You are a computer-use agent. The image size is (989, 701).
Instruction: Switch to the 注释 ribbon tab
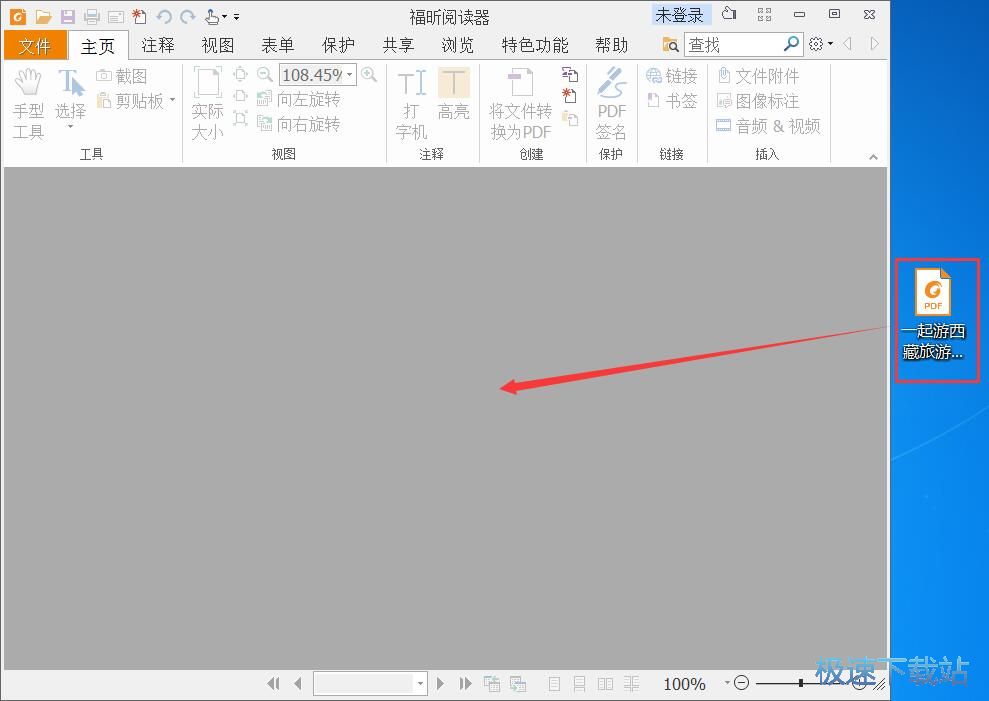(157, 44)
